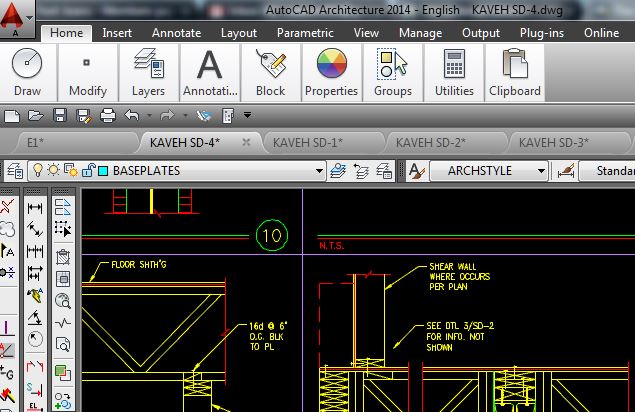Viewport: 635px width, 412px height.
Task: Switch to the Insert ribbon tab
Action: [x=117, y=33]
